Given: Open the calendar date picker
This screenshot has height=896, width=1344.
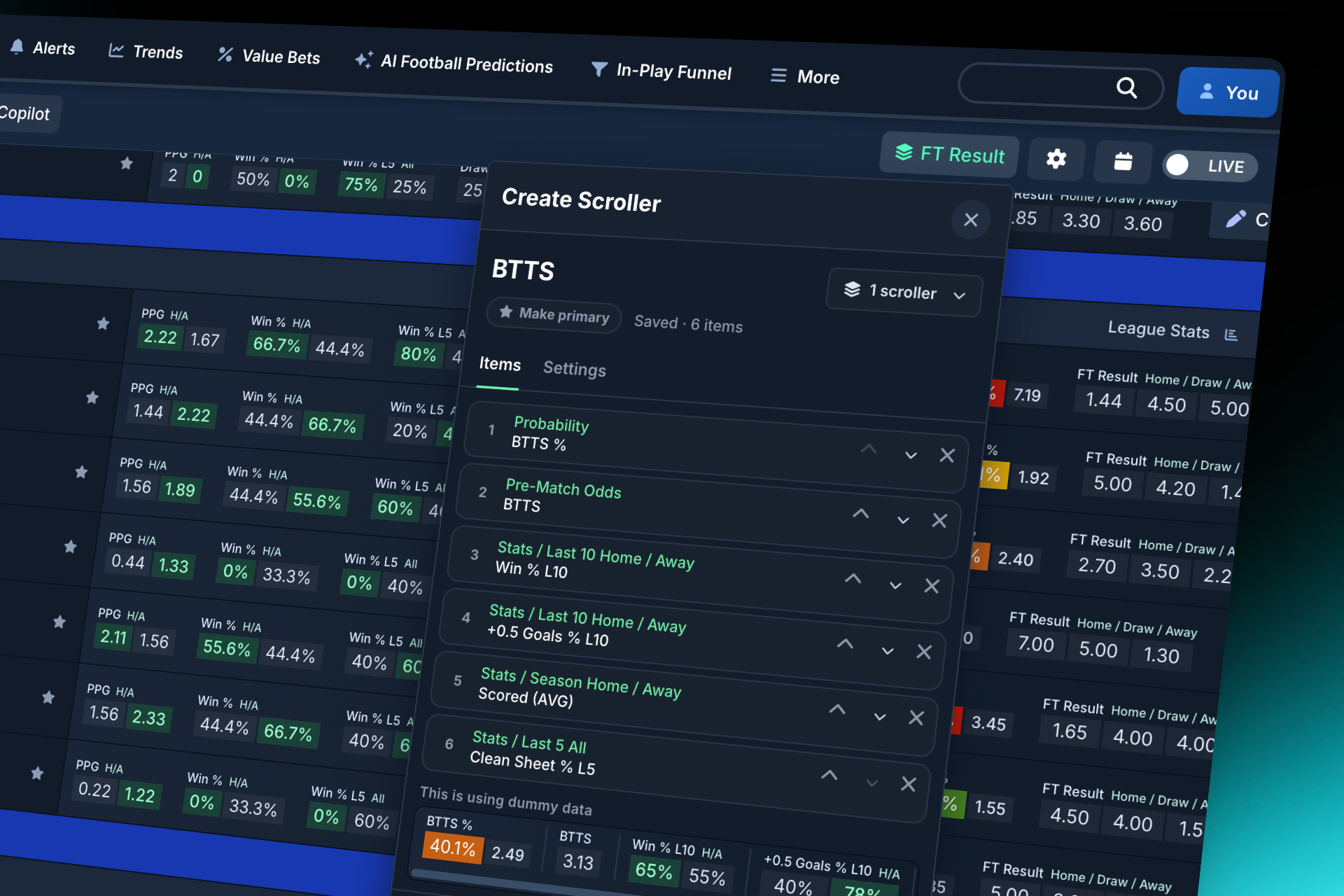Looking at the screenshot, I should pos(1123,162).
